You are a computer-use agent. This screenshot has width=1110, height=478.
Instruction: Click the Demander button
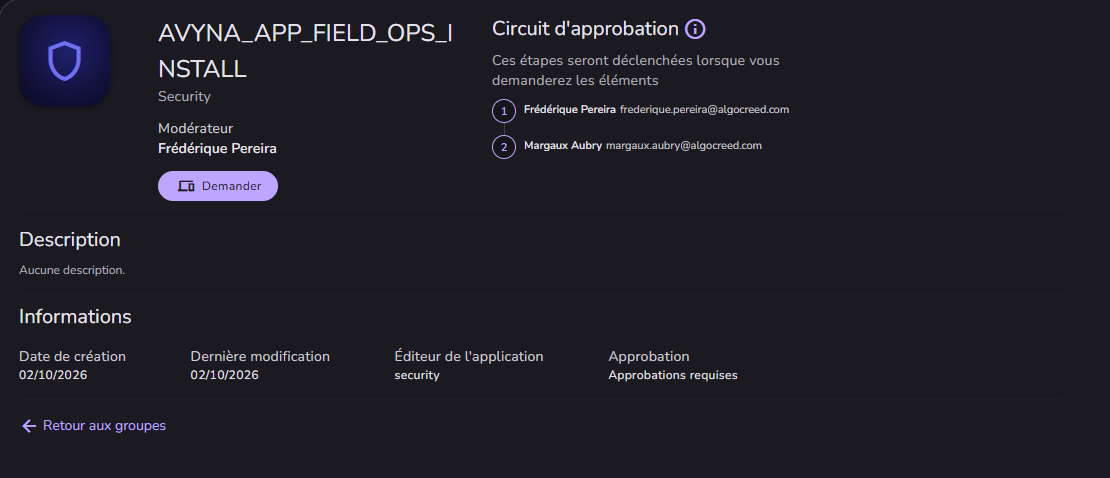click(x=218, y=186)
